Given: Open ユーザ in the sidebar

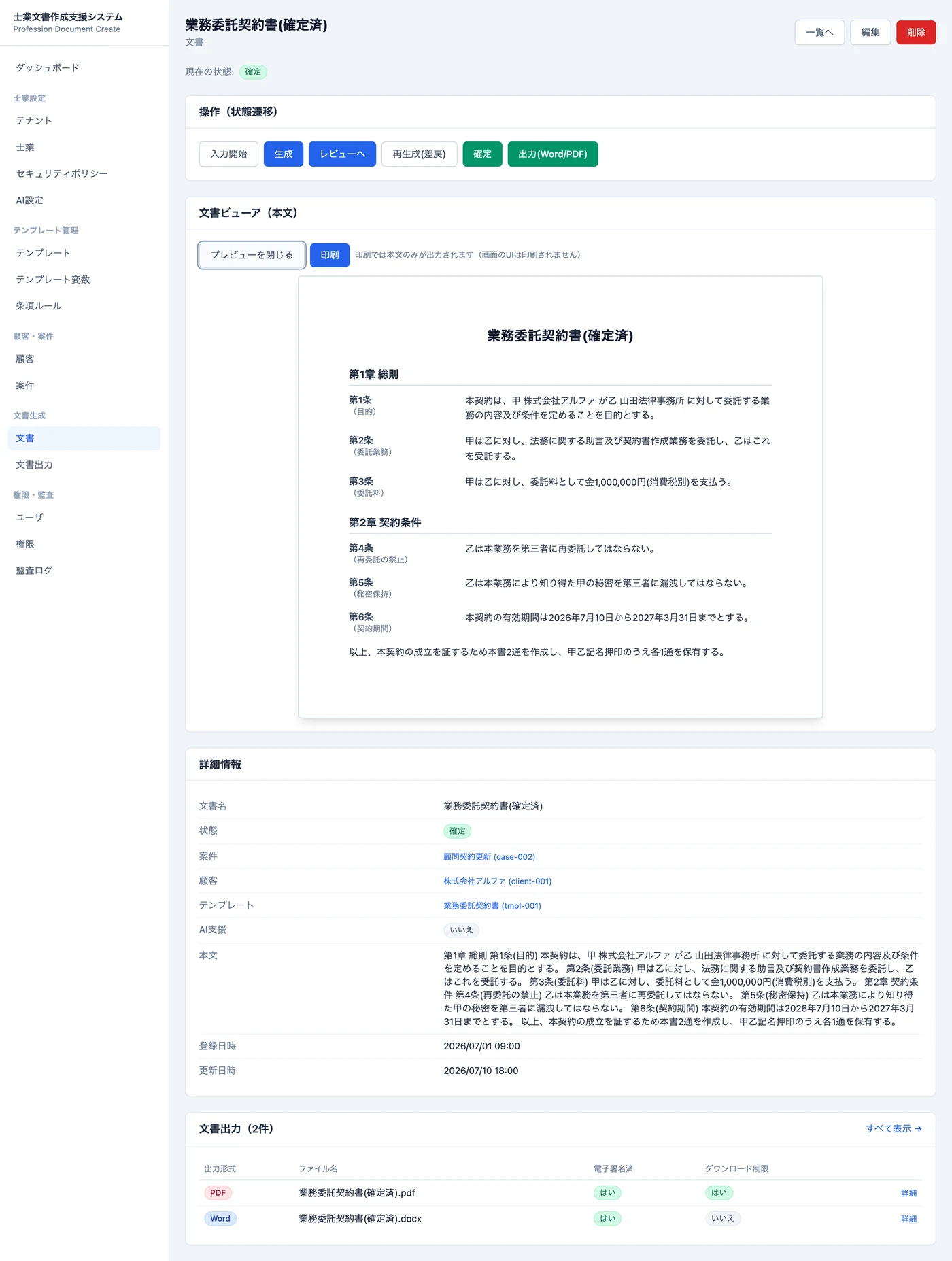Looking at the screenshot, I should click(x=84, y=518).
